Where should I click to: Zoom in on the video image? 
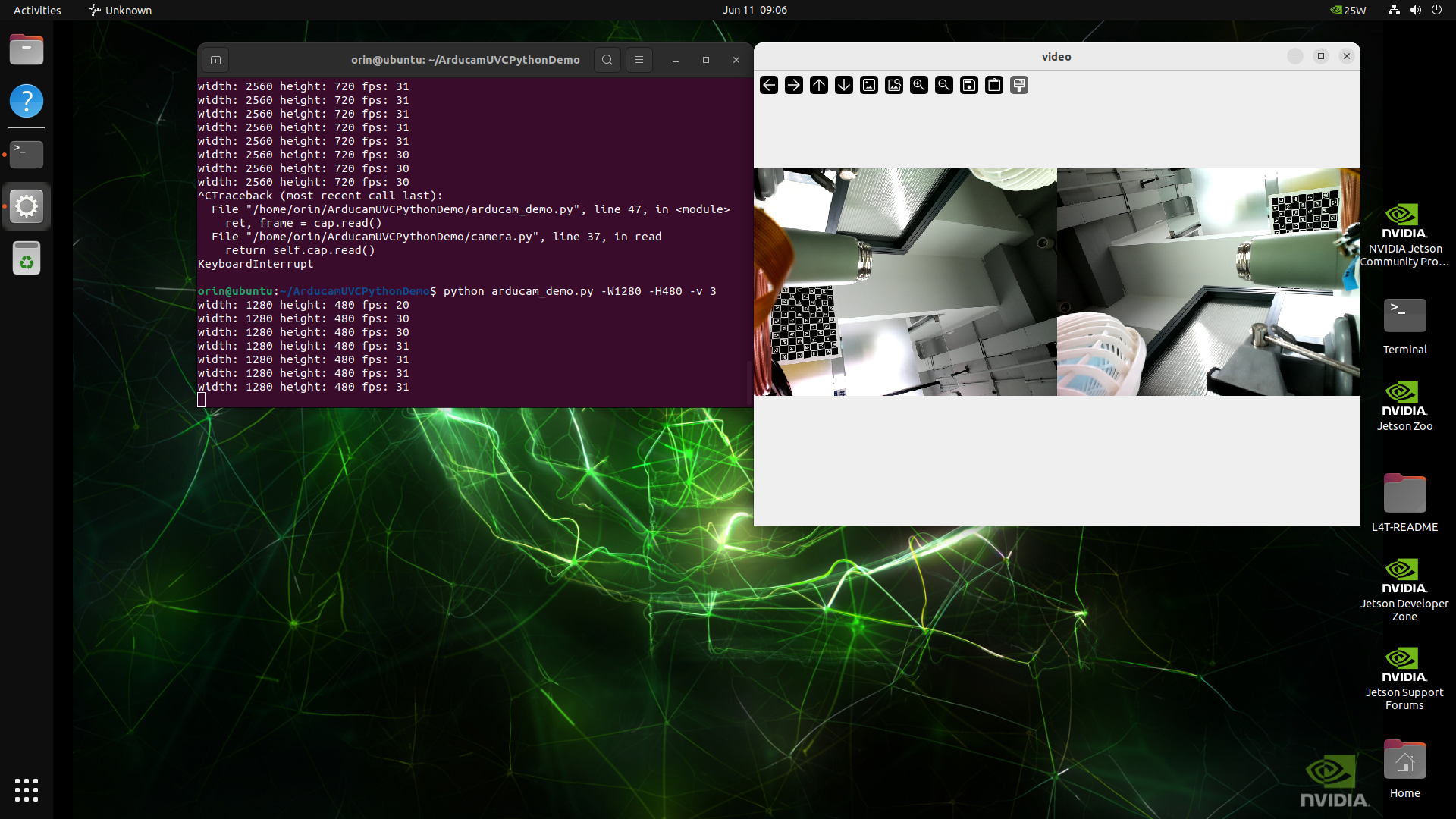point(919,85)
